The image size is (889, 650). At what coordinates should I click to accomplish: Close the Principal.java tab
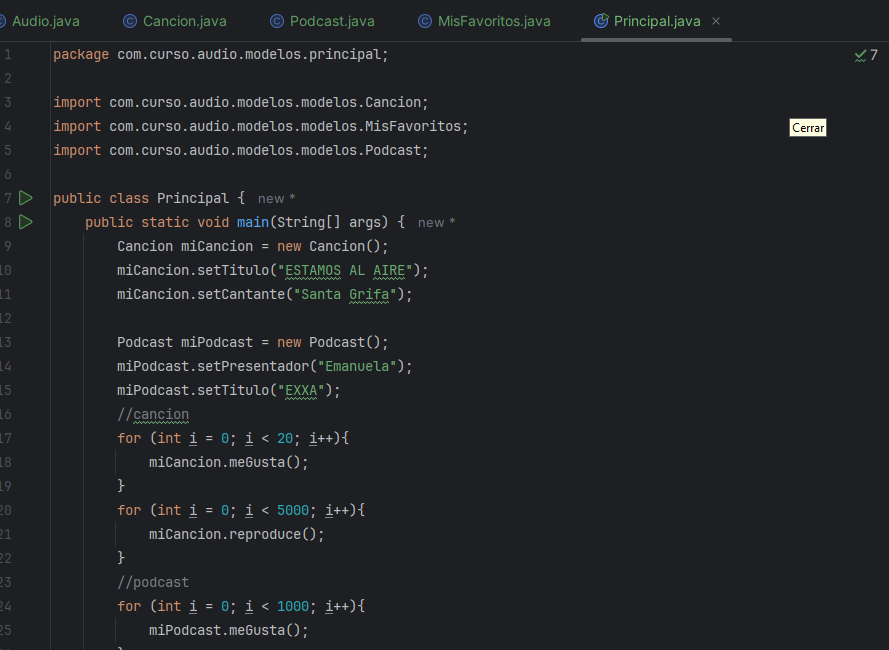click(716, 21)
